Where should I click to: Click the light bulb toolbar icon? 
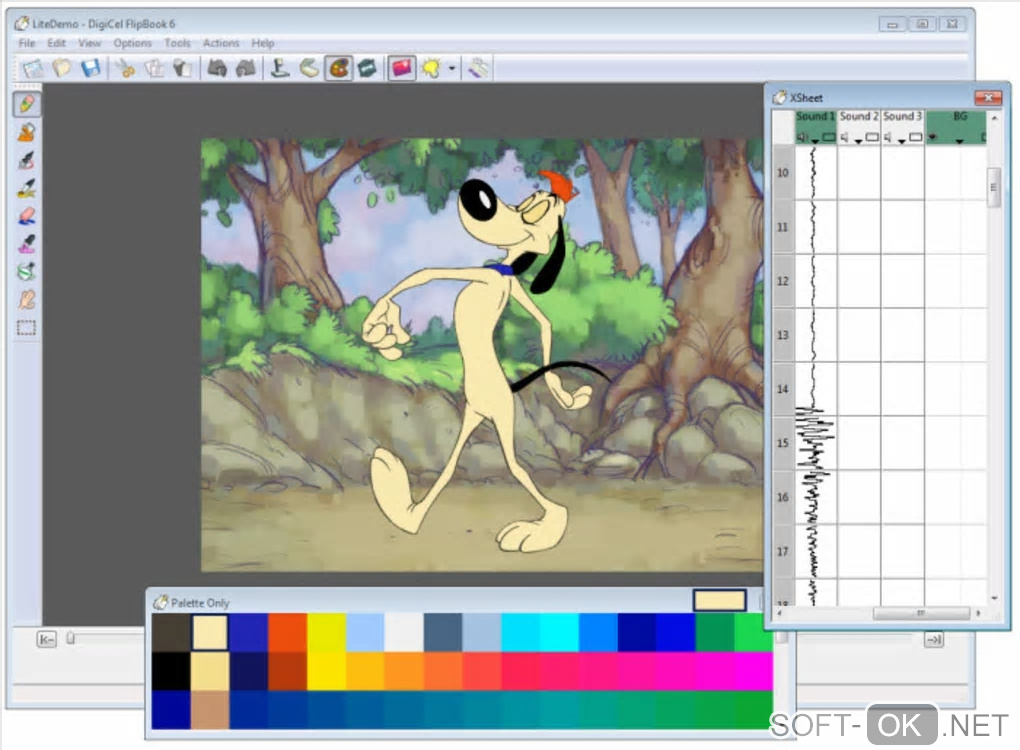pos(431,68)
